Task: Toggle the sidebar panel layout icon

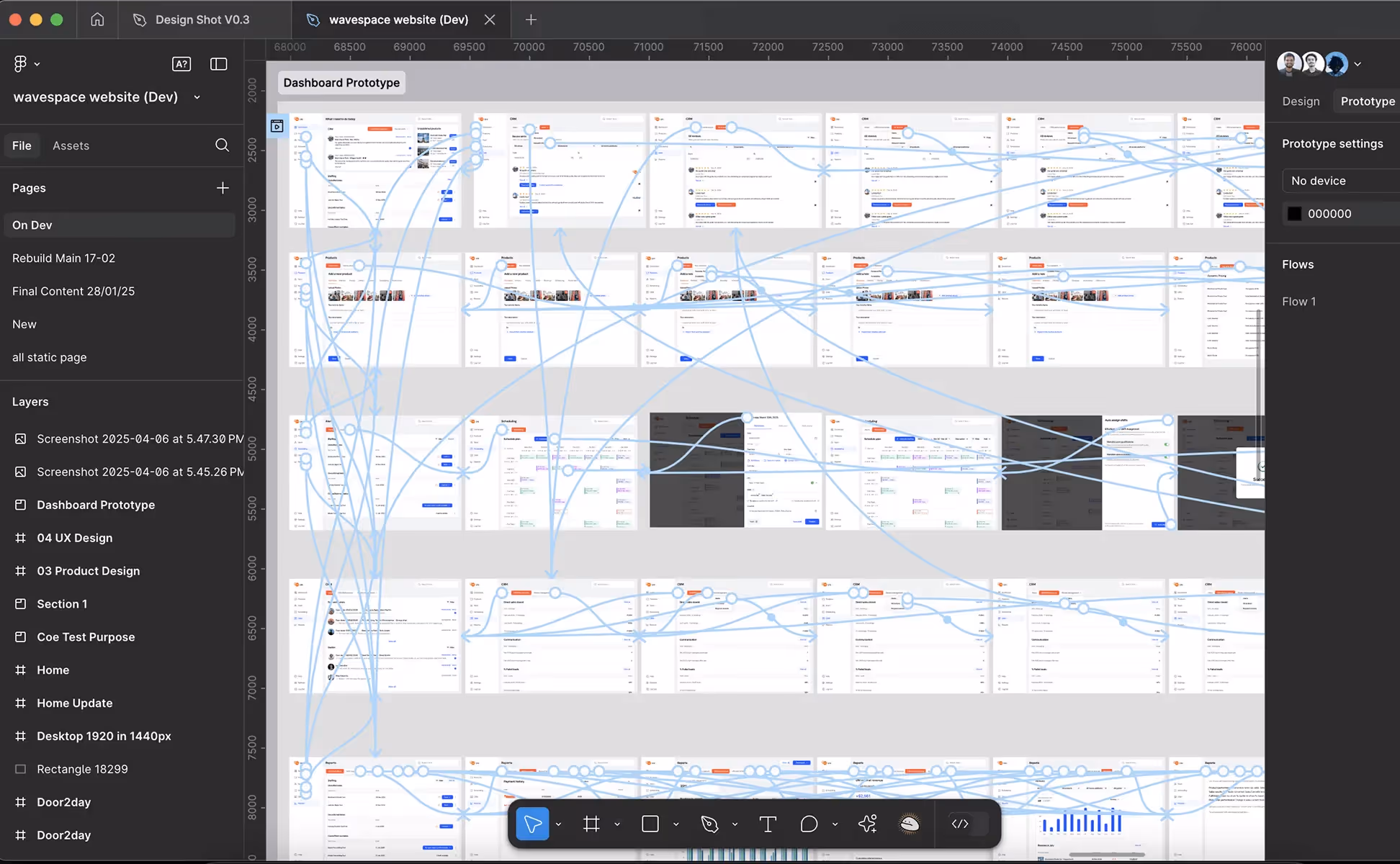Action: click(x=218, y=64)
